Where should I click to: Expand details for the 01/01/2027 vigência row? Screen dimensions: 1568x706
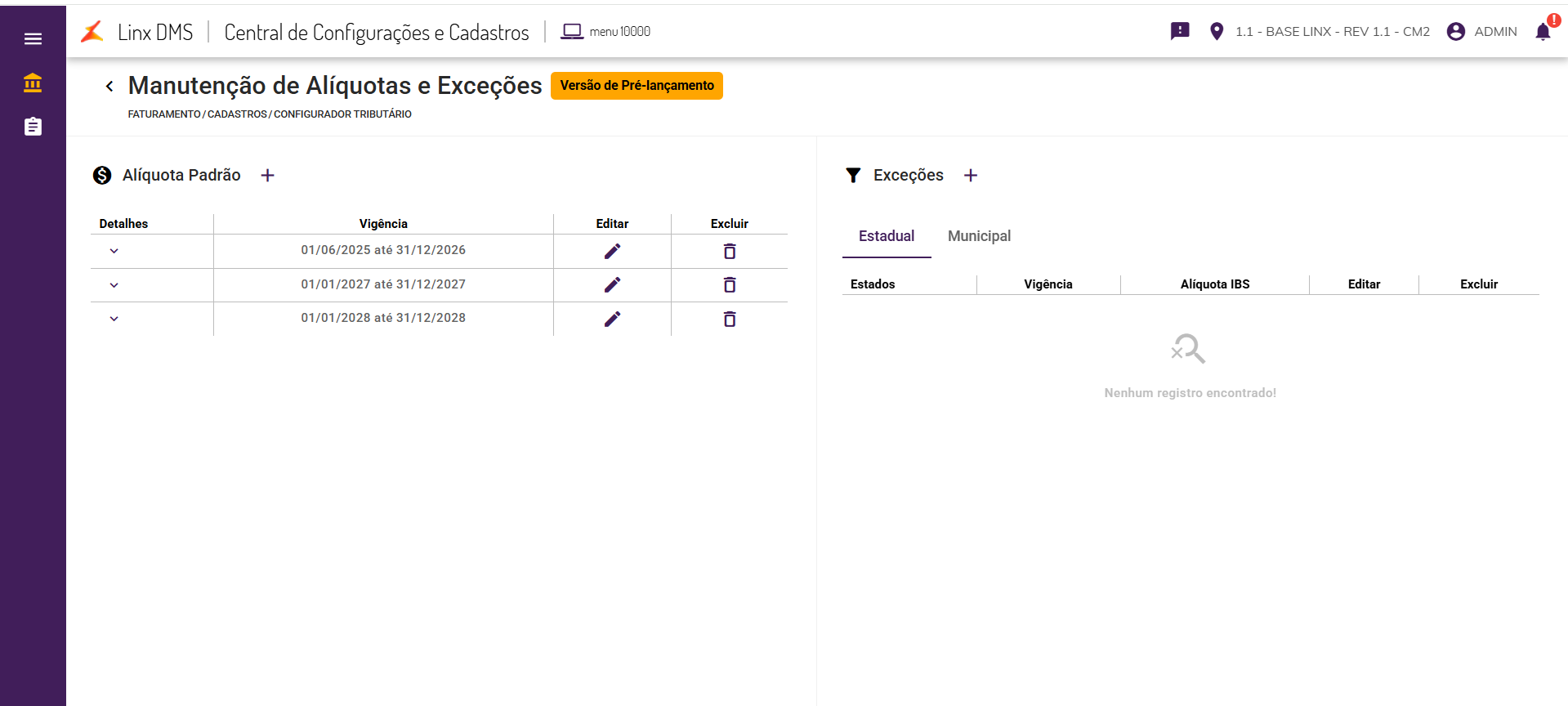tap(114, 285)
